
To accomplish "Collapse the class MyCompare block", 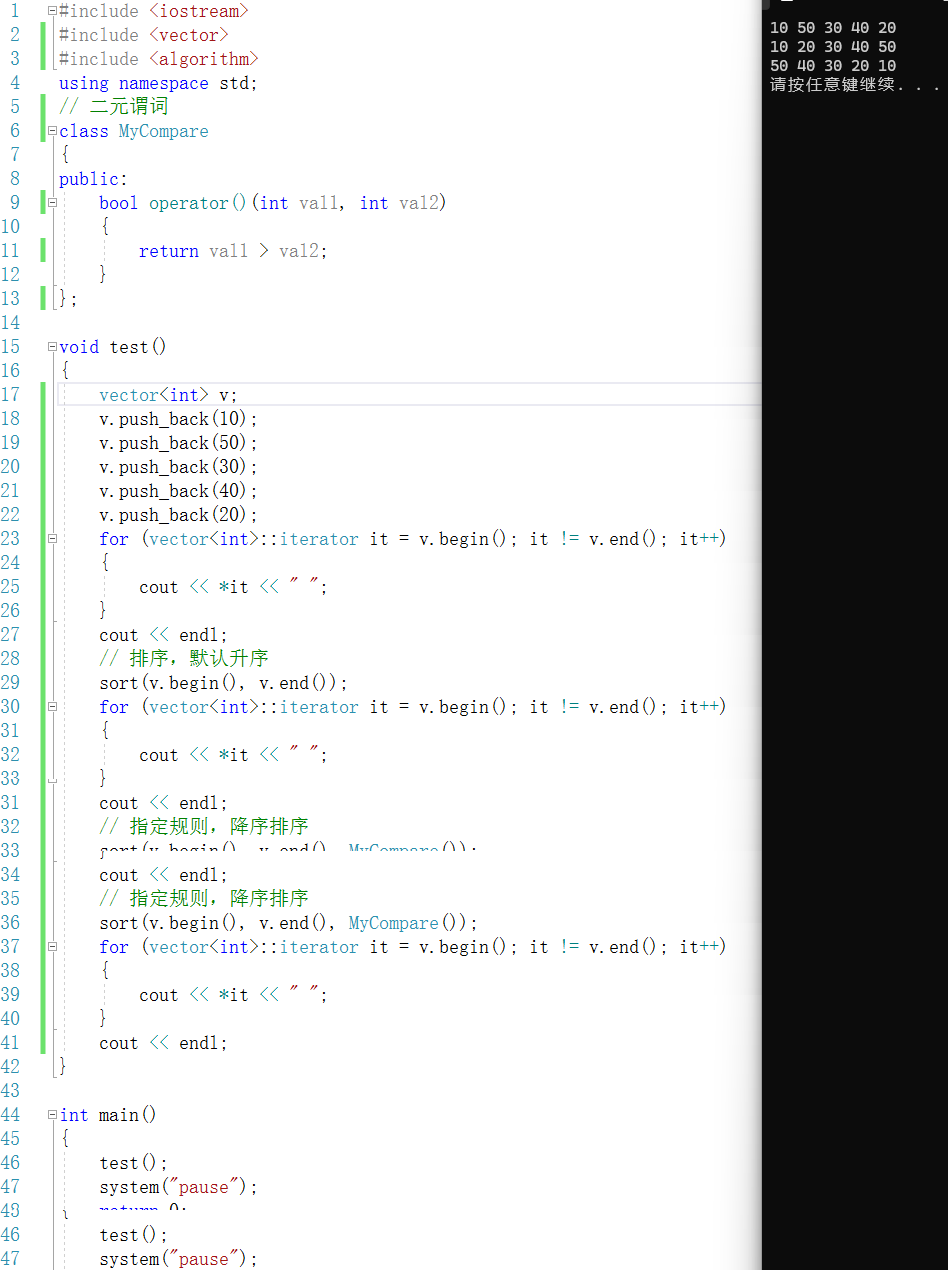I will (52, 131).
